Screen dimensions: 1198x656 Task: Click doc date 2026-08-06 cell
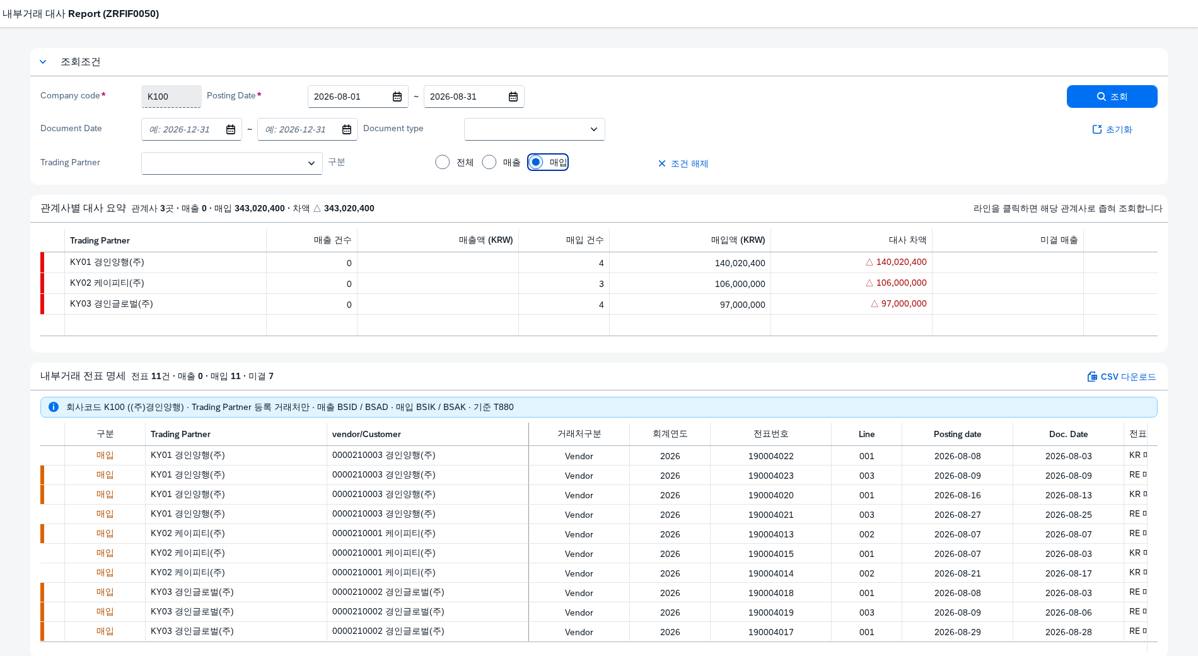[x=1068, y=612]
